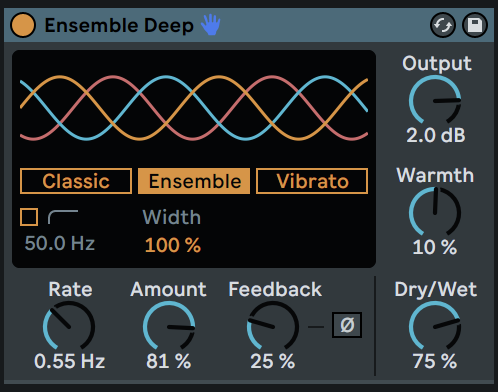Click the high-pass filter curve icon
The width and height of the screenshot is (498, 392).
(63, 217)
